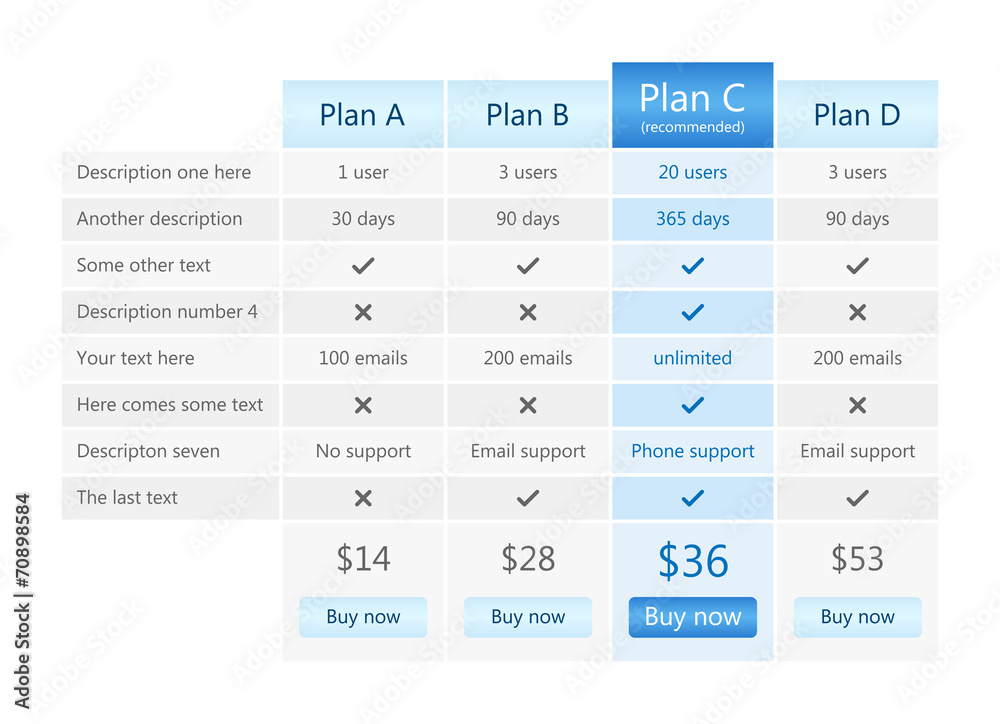Screen dimensions: 1000x724
Task: Select the recommended Plan C header
Action: [693, 105]
